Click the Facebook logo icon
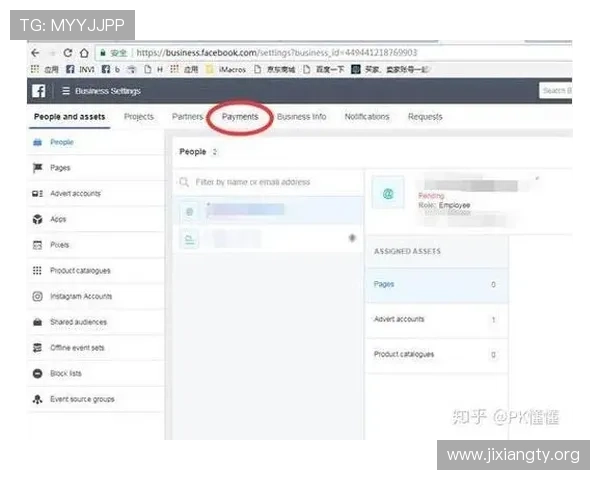Viewport: 600px width, 480px height. (x=37, y=91)
